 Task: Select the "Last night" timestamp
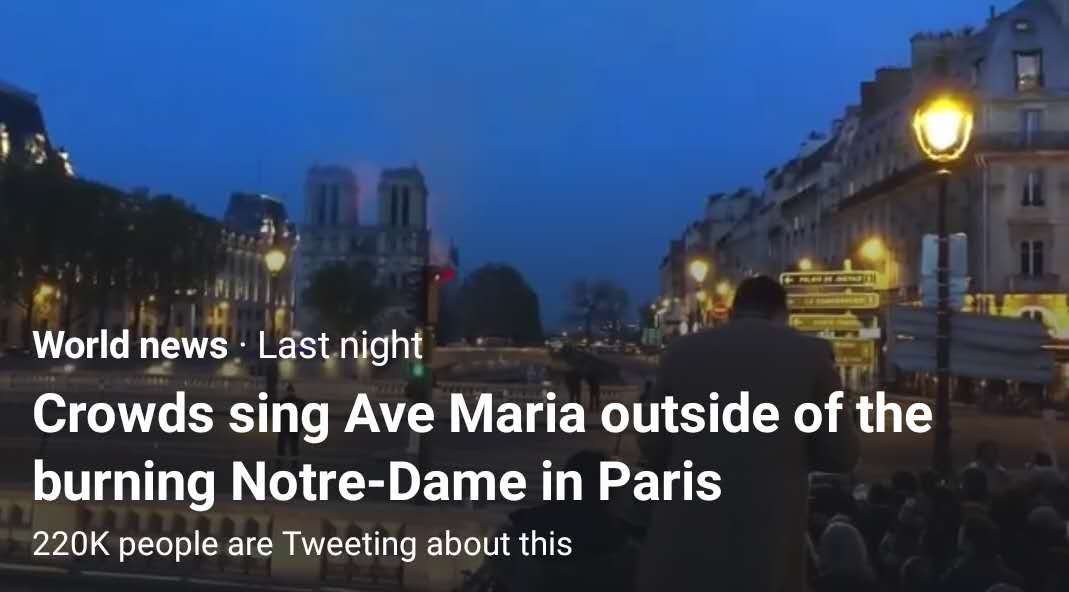pos(340,346)
